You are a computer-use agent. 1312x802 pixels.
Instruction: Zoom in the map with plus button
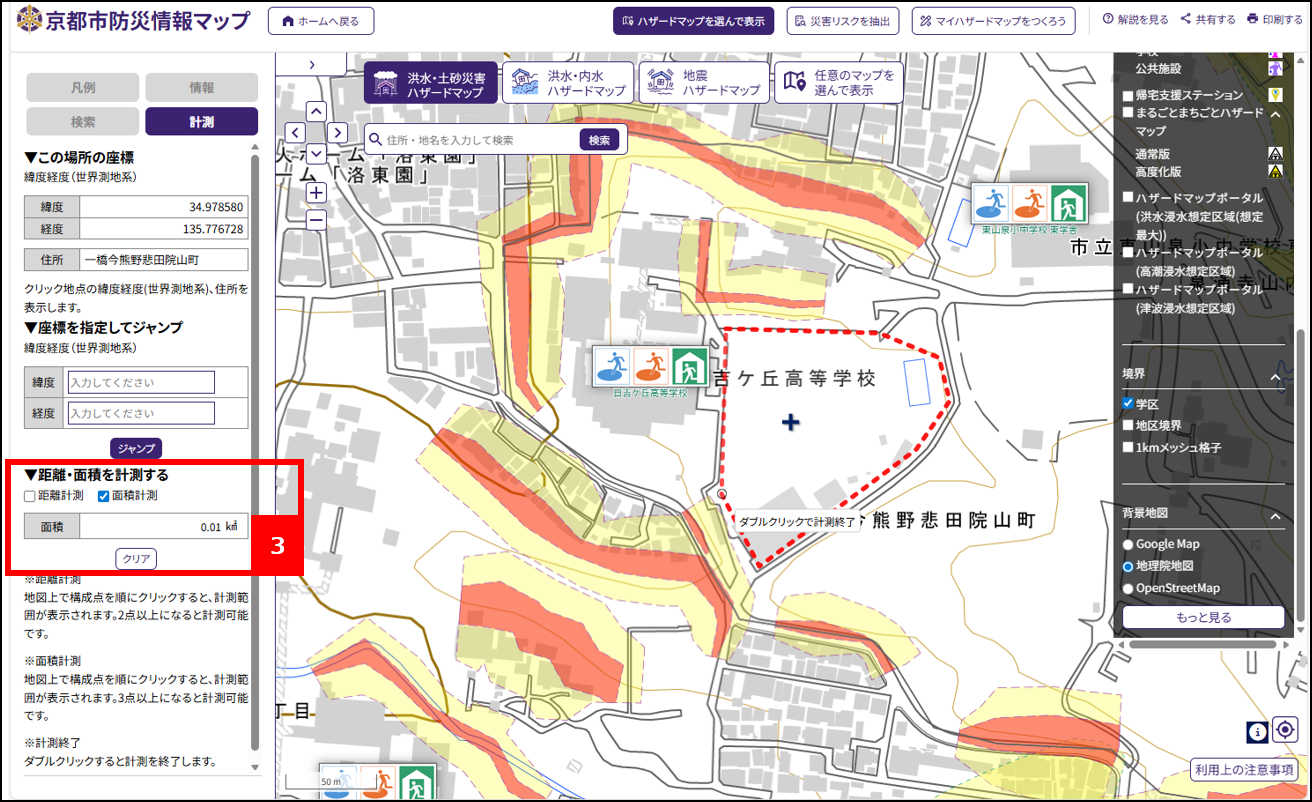(316, 192)
